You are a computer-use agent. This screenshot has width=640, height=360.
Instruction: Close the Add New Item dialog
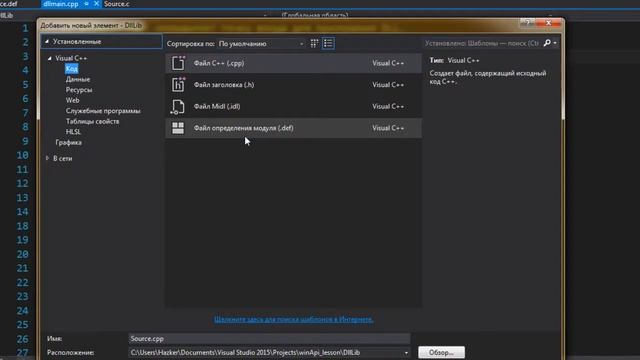[x=549, y=23]
